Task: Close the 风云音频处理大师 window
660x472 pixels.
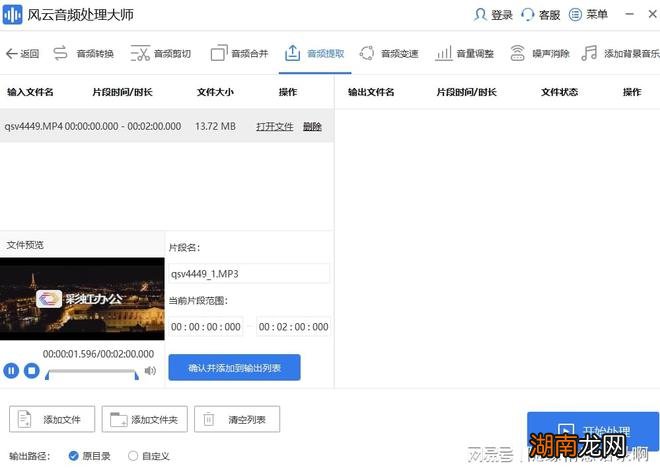Action: tap(652, 14)
